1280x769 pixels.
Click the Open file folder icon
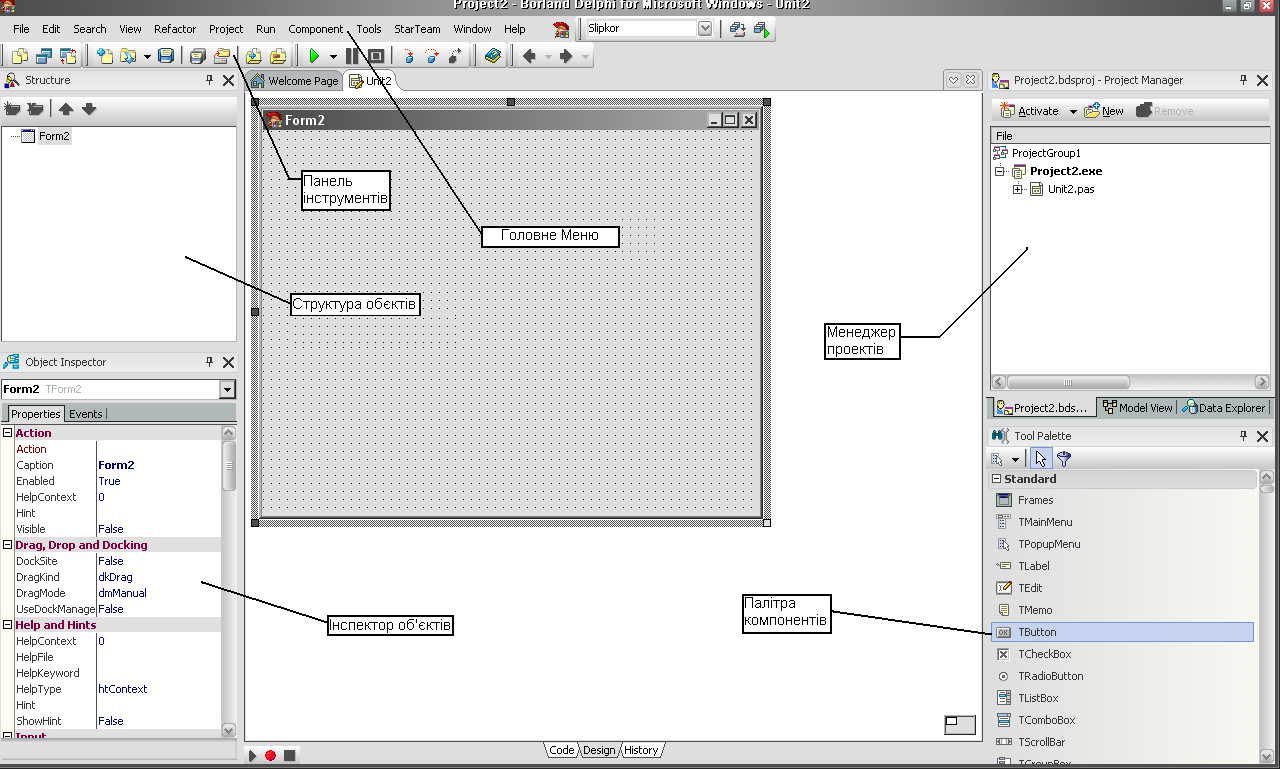128,56
